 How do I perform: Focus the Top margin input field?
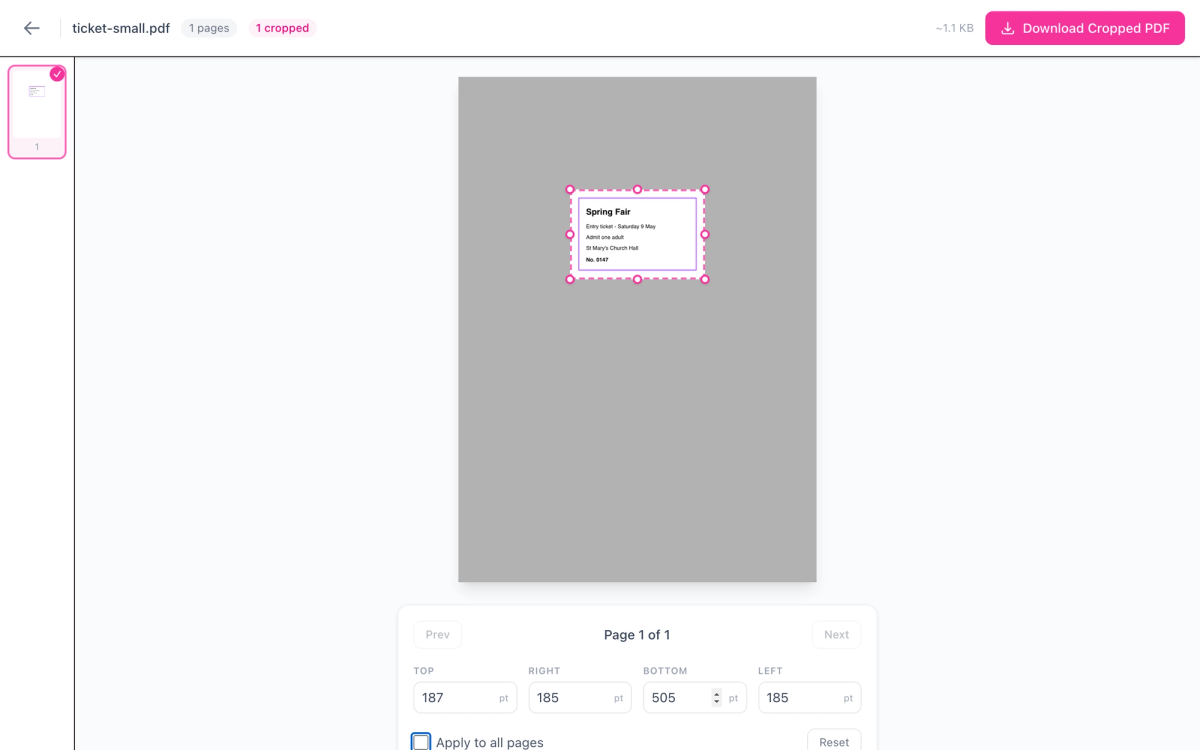pyautogui.click(x=465, y=697)
